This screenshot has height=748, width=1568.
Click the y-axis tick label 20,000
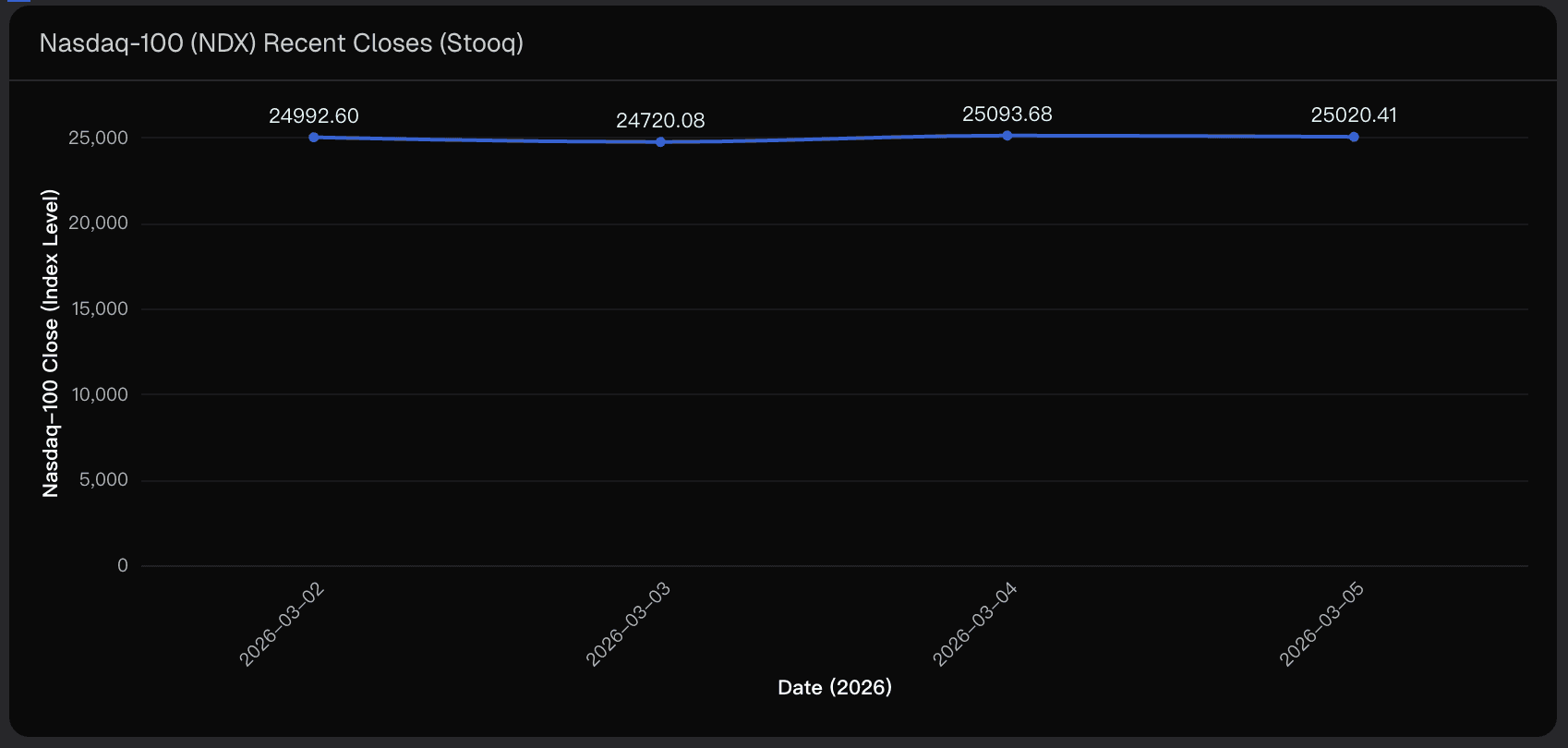coord(98,223)
